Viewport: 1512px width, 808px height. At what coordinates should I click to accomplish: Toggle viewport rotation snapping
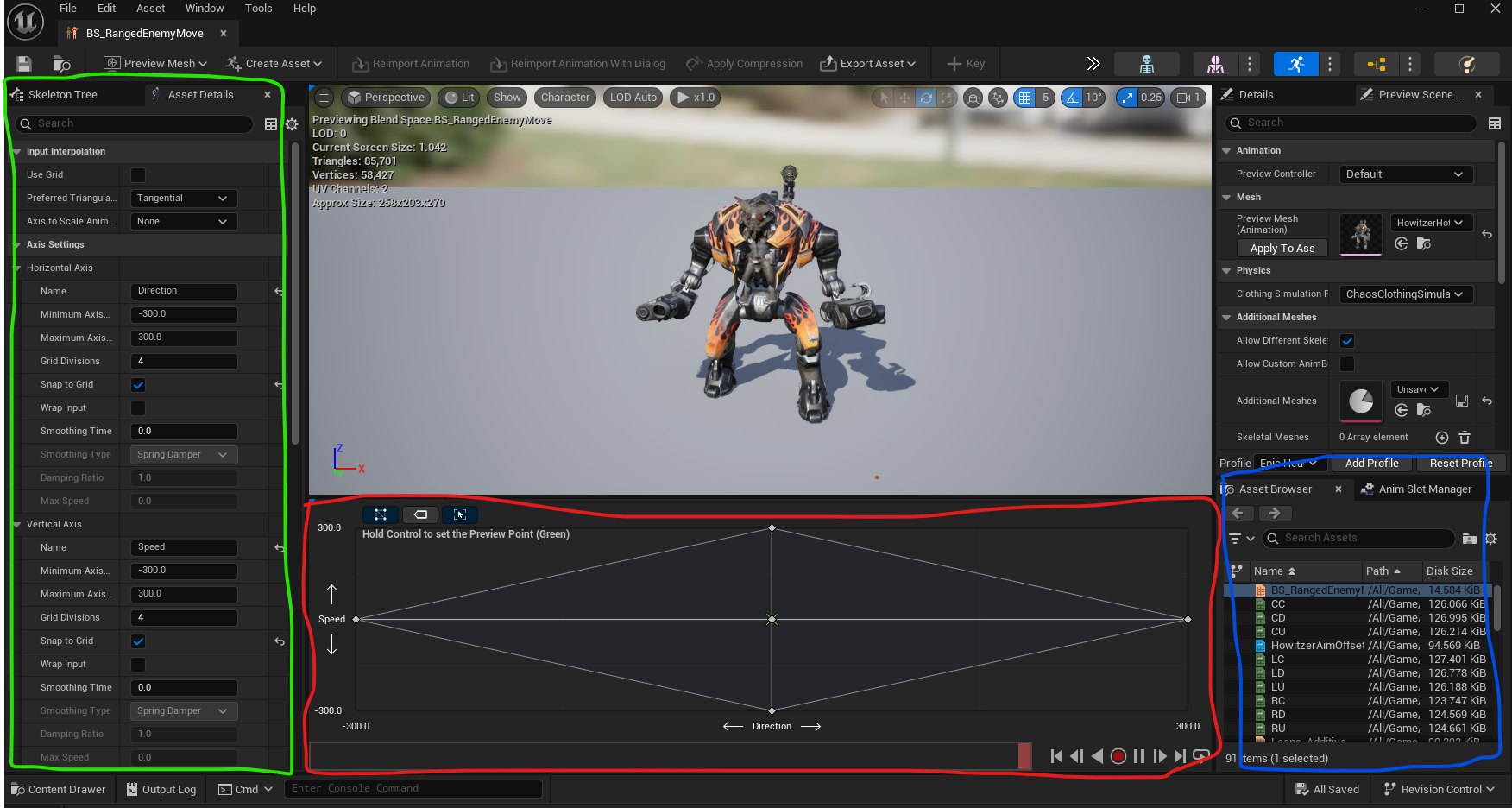point(1072,98)
